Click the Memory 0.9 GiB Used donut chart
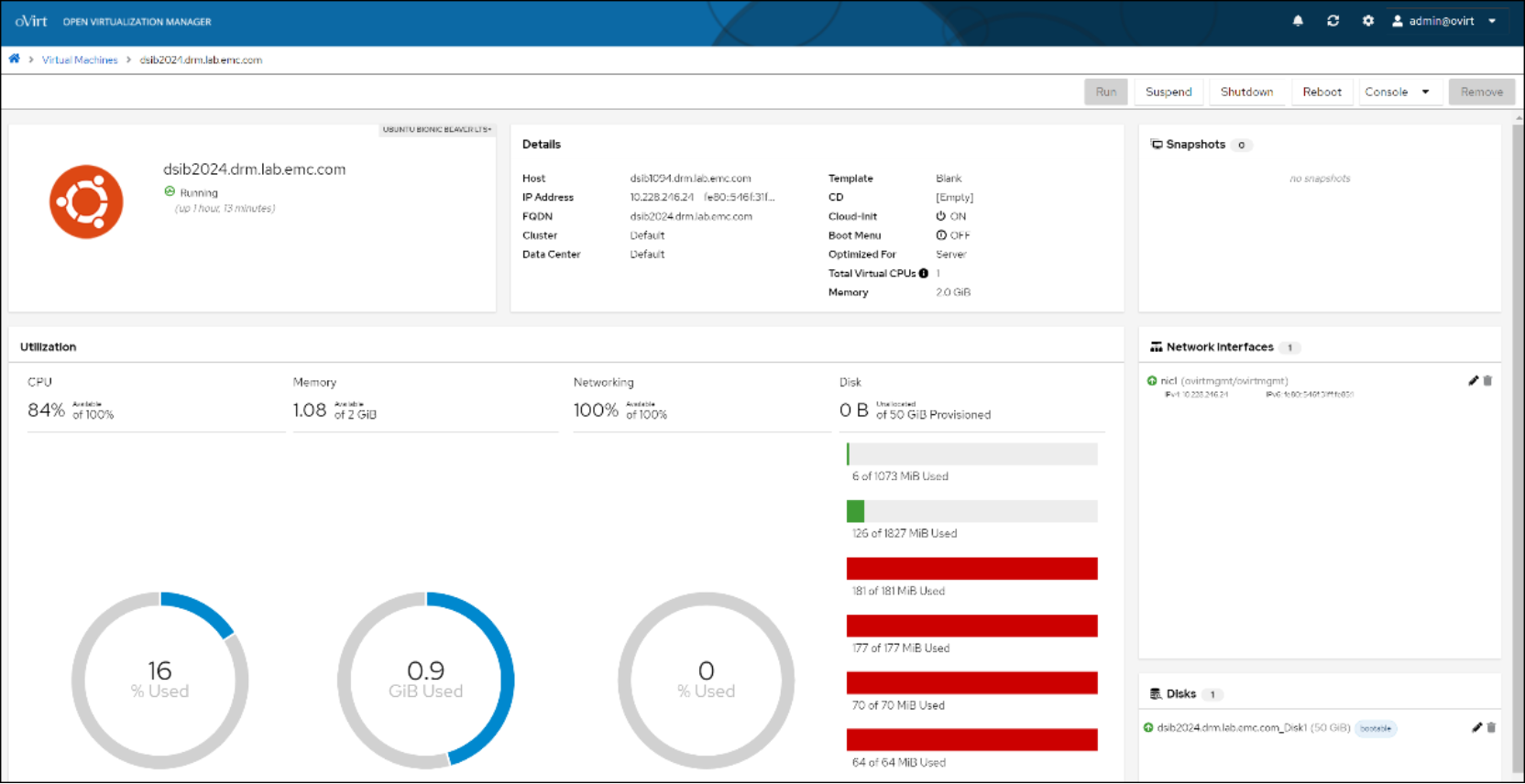Screen dimensions: 1525x784 pos(425,681)
